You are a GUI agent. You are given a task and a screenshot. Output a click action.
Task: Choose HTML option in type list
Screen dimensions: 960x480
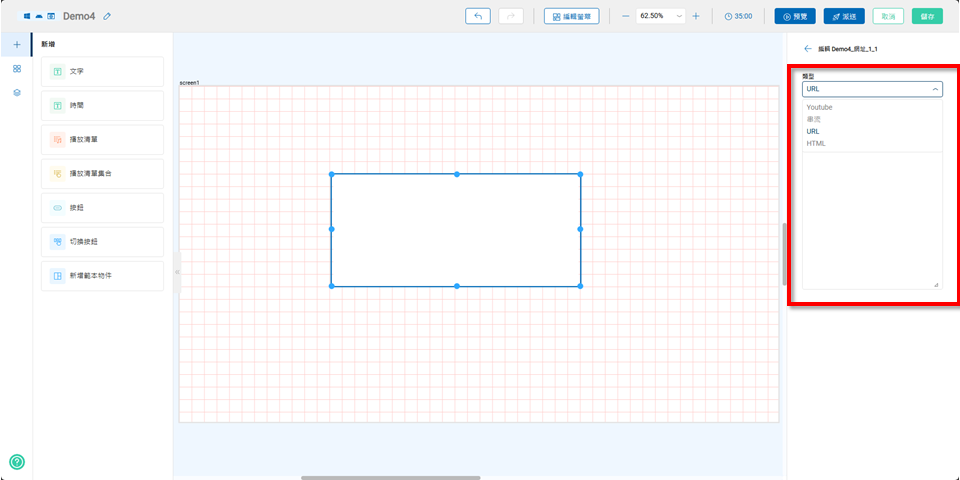816,143
